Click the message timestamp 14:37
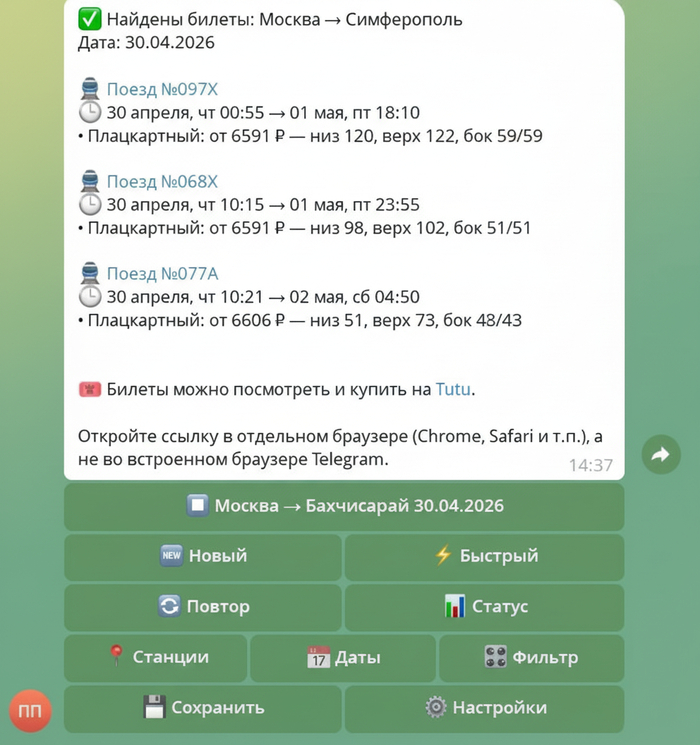 pos(589,465)
